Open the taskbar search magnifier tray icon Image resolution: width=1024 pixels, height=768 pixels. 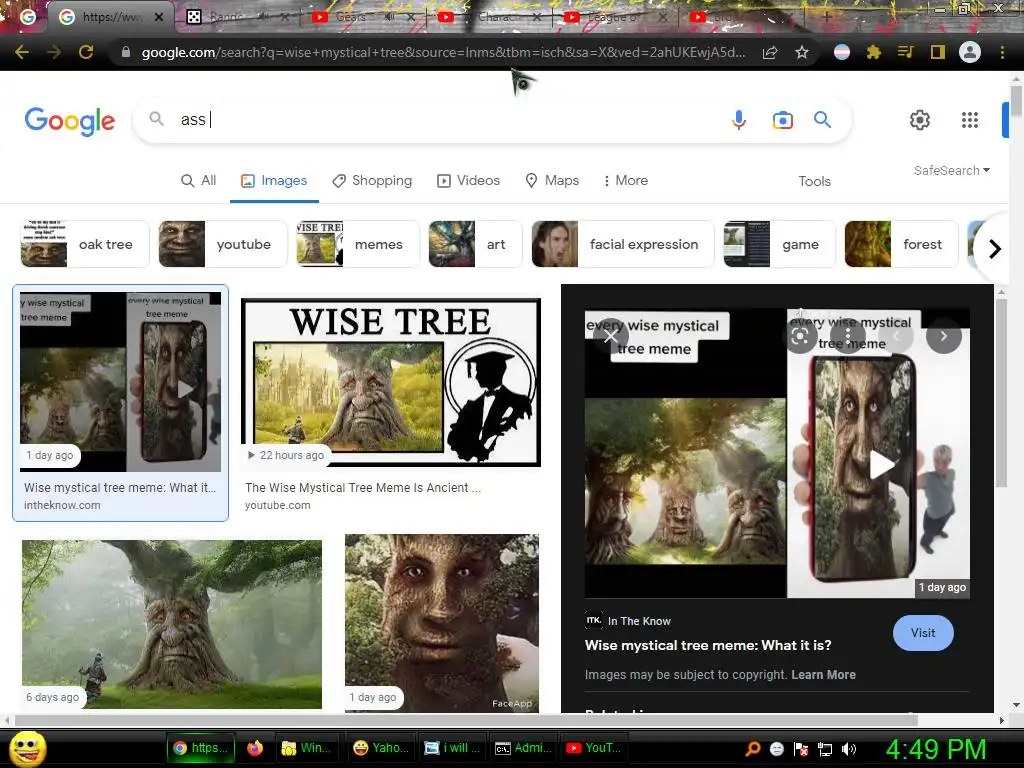click(x=753, y=748)
